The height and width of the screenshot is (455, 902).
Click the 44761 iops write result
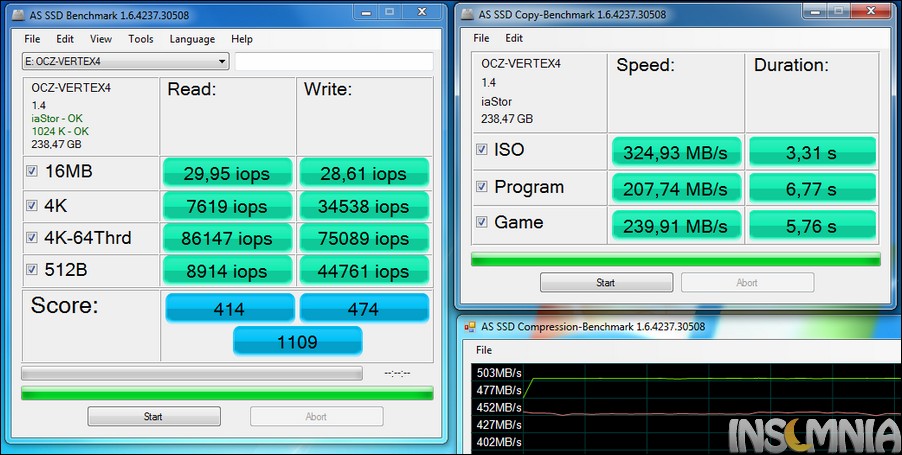click(x=364, y=270)
